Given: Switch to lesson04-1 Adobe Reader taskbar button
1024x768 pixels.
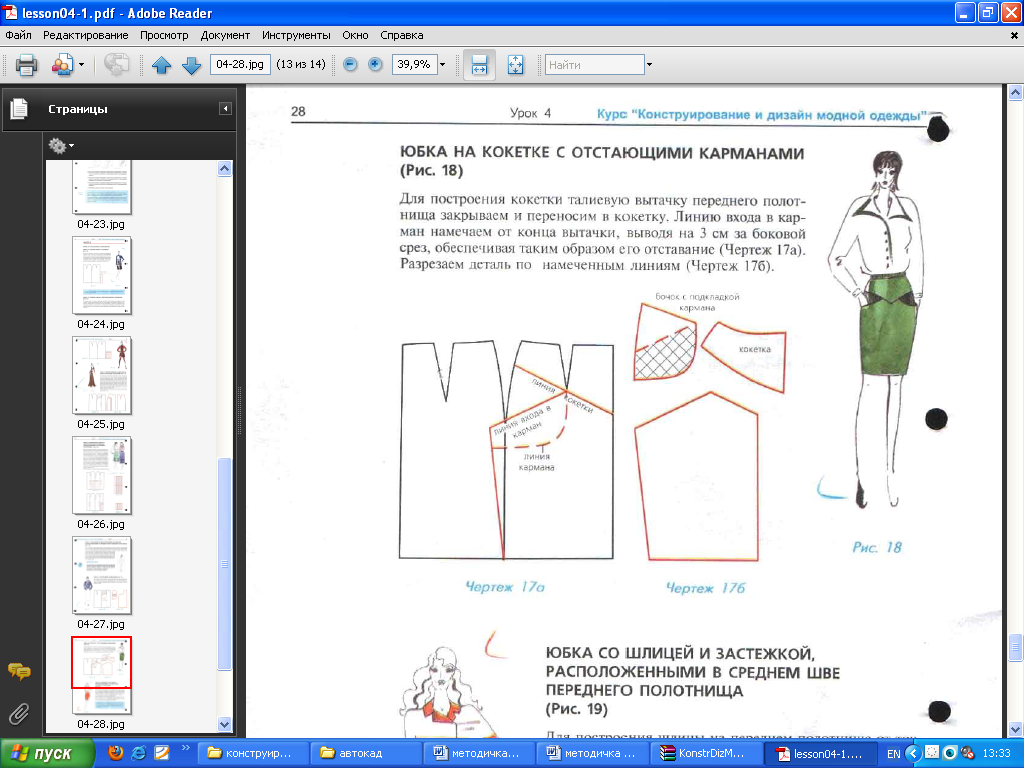Looking at the screenshot, I should pyautogui.click(x=820, y=754).
